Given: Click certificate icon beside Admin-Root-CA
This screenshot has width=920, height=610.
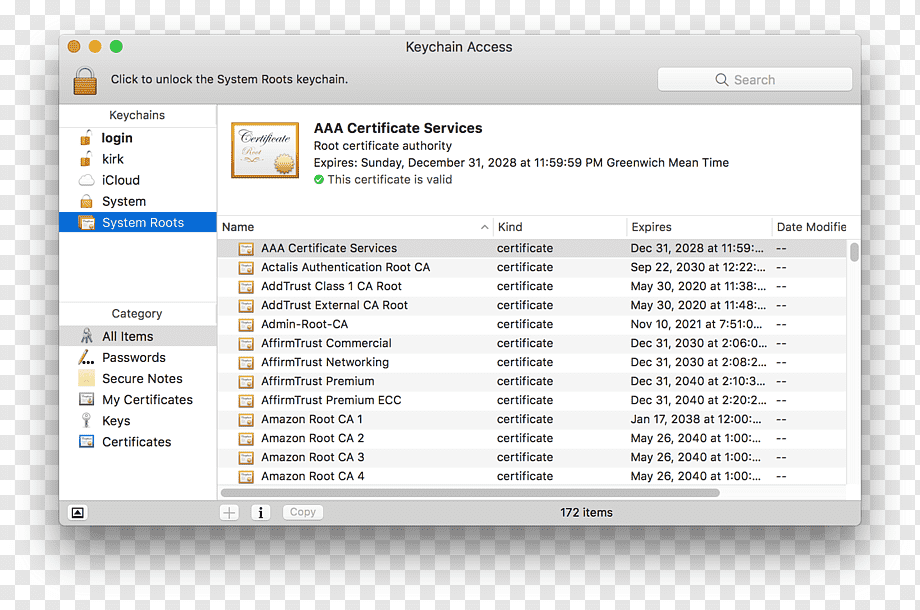Looking at the screenshot, I should (x=246, y=324).
